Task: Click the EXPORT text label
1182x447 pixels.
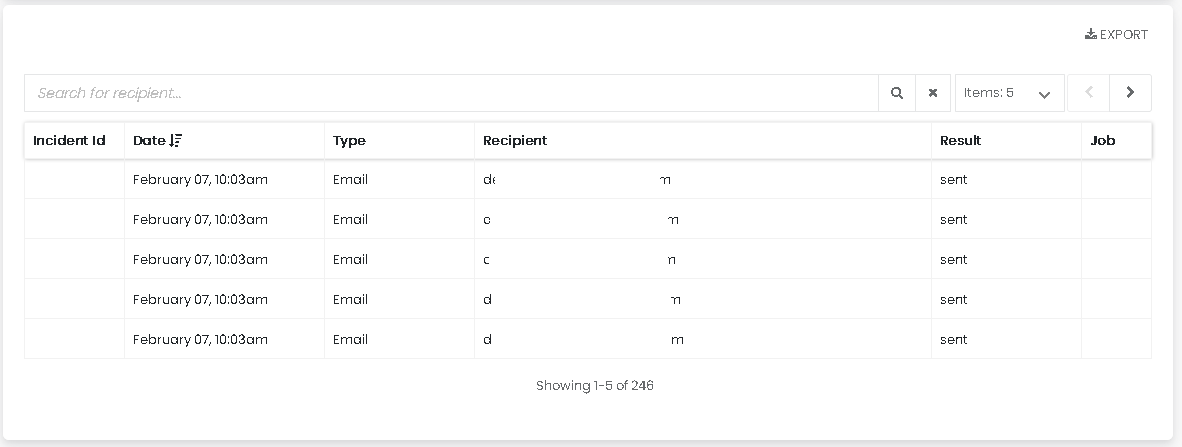Action: (1124, 35)
